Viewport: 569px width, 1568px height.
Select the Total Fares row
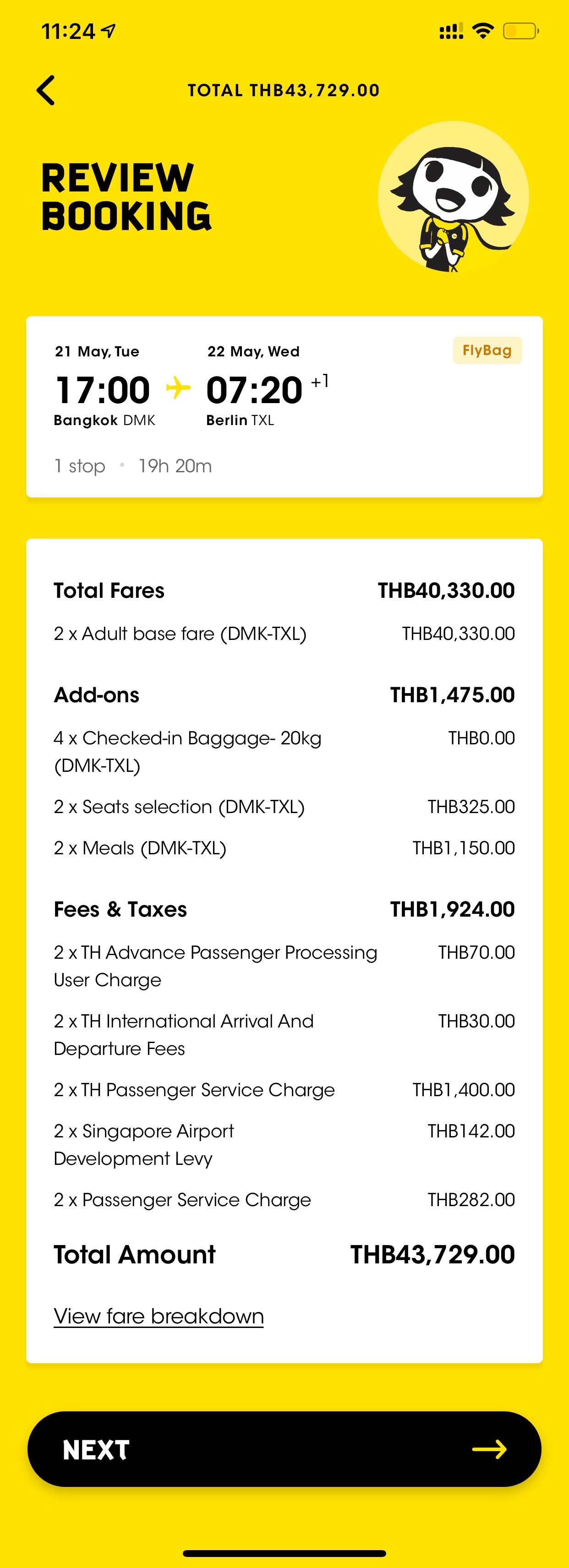(284, 590)
